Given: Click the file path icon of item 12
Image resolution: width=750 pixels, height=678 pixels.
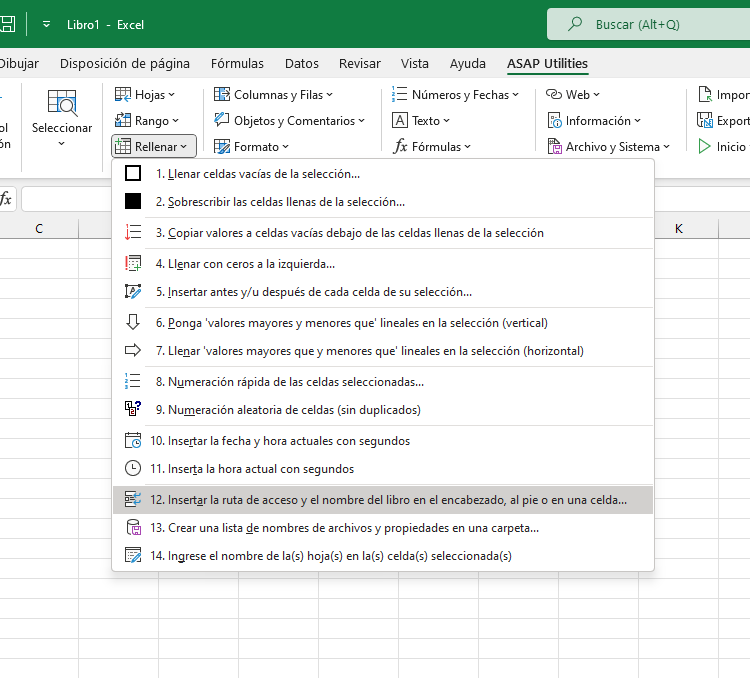Looking at the screenshot, I should pyautogui.click(x=133, y=500).
